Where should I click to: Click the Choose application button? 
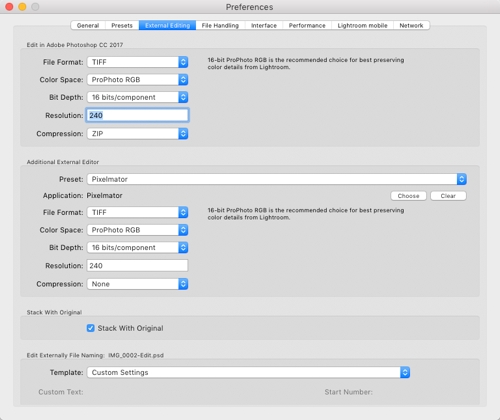click(x=408, y=196)
